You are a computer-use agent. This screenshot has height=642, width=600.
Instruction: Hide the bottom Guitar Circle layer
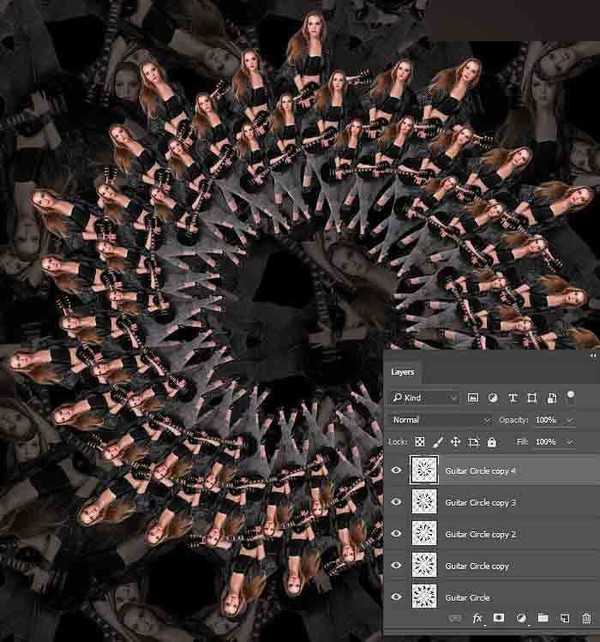point(397,597)
